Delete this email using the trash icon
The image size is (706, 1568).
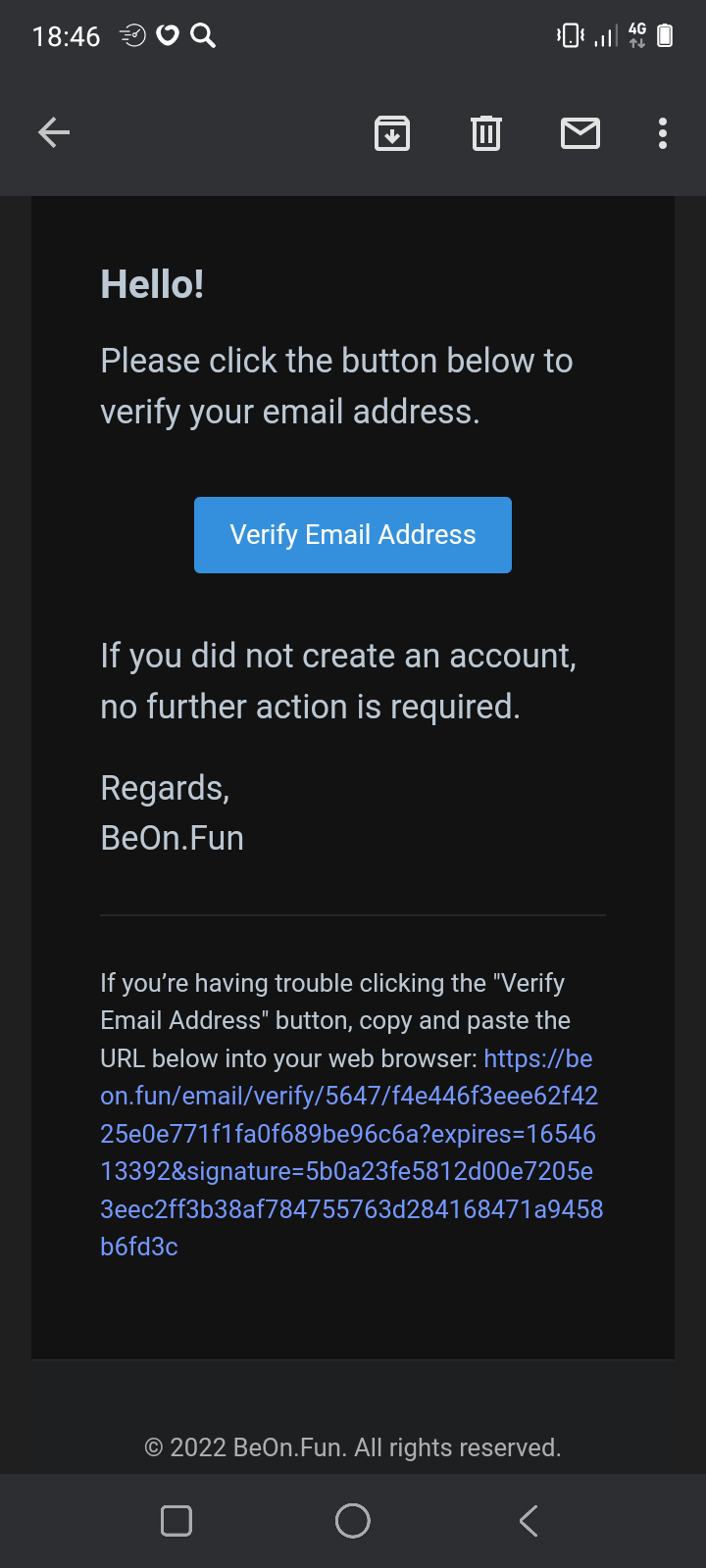pyautogui.click(x=485, y=133)
